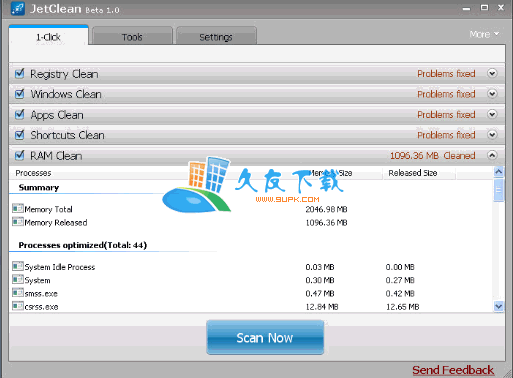Expand the Windows Clean section arrow
The height and width of the screenshot is (378, 513).
click(x=492, y=94)
